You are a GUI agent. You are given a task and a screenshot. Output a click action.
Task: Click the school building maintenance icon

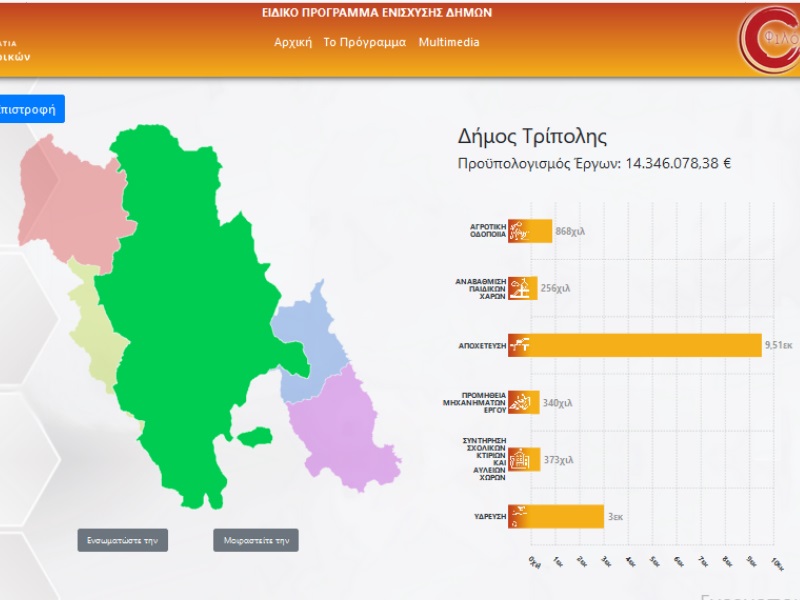pyautogui.click(x=519, y=460)
